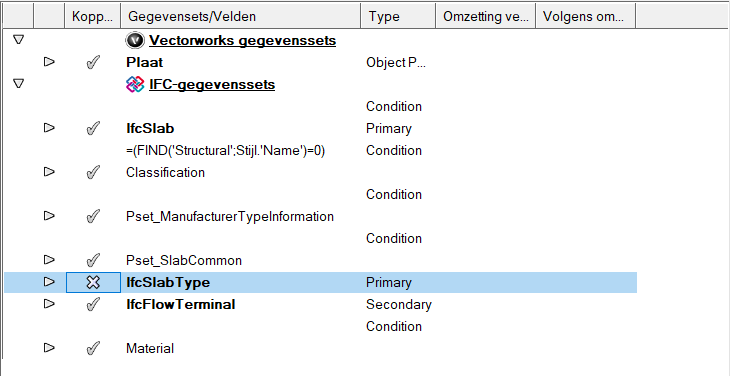Click the Vectorworks logo icon

click(x=135, y=41)
